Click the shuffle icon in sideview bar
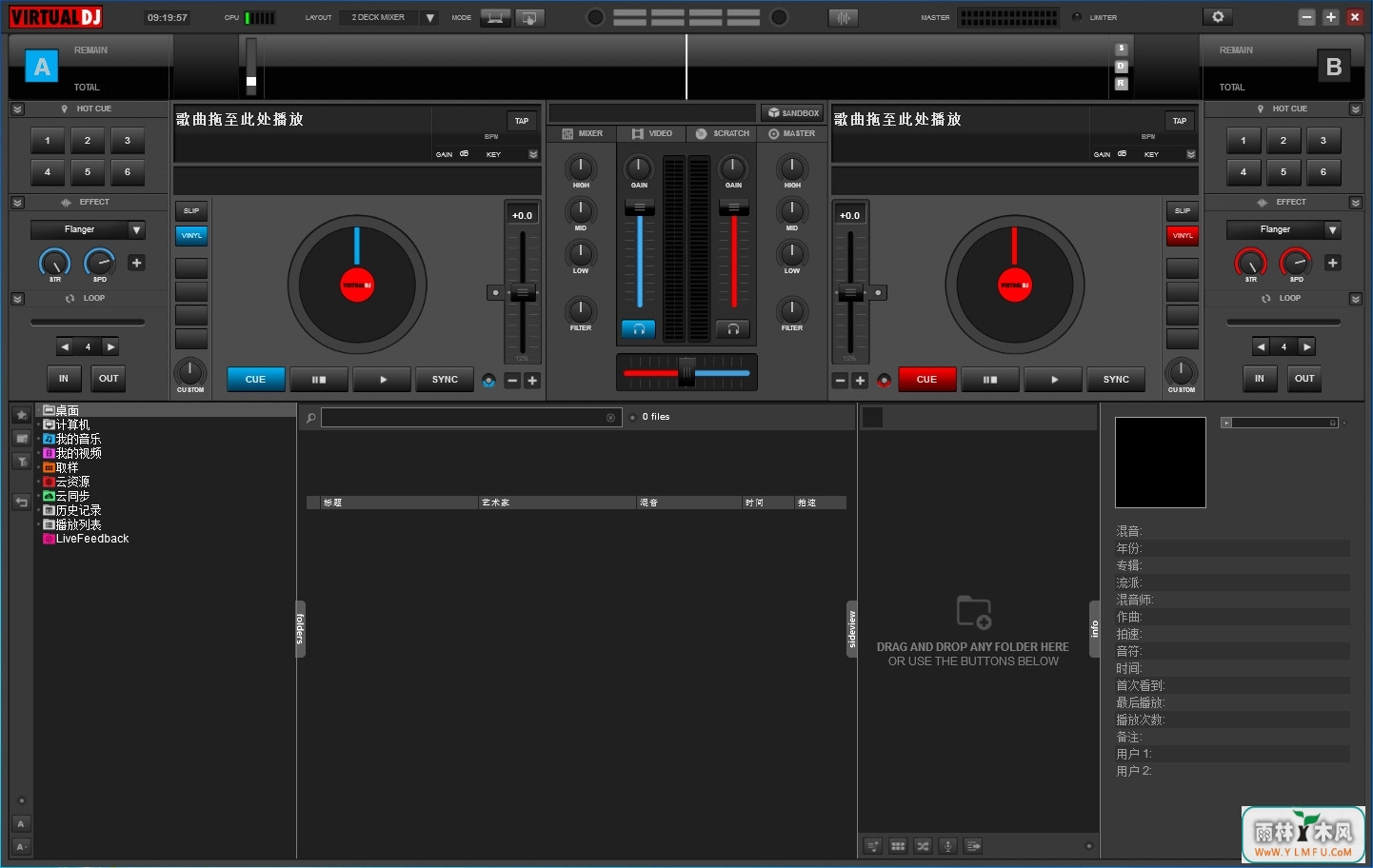 (923, 846)
